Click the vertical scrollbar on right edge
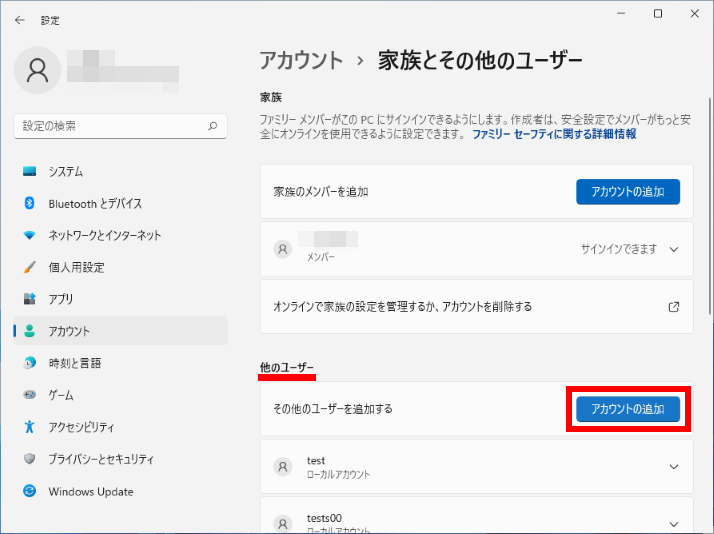Image resolution: width=714 pixels, height=534 pixels. pyautogui.click(x=709, y=206)
